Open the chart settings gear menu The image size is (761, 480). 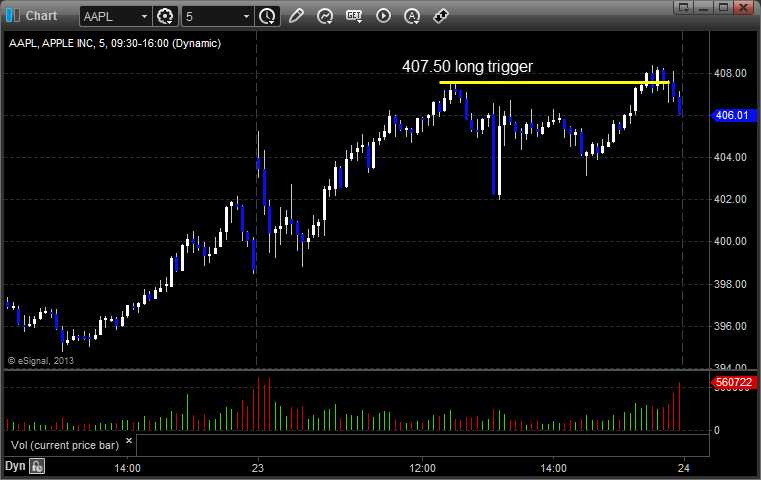[165, 16]
